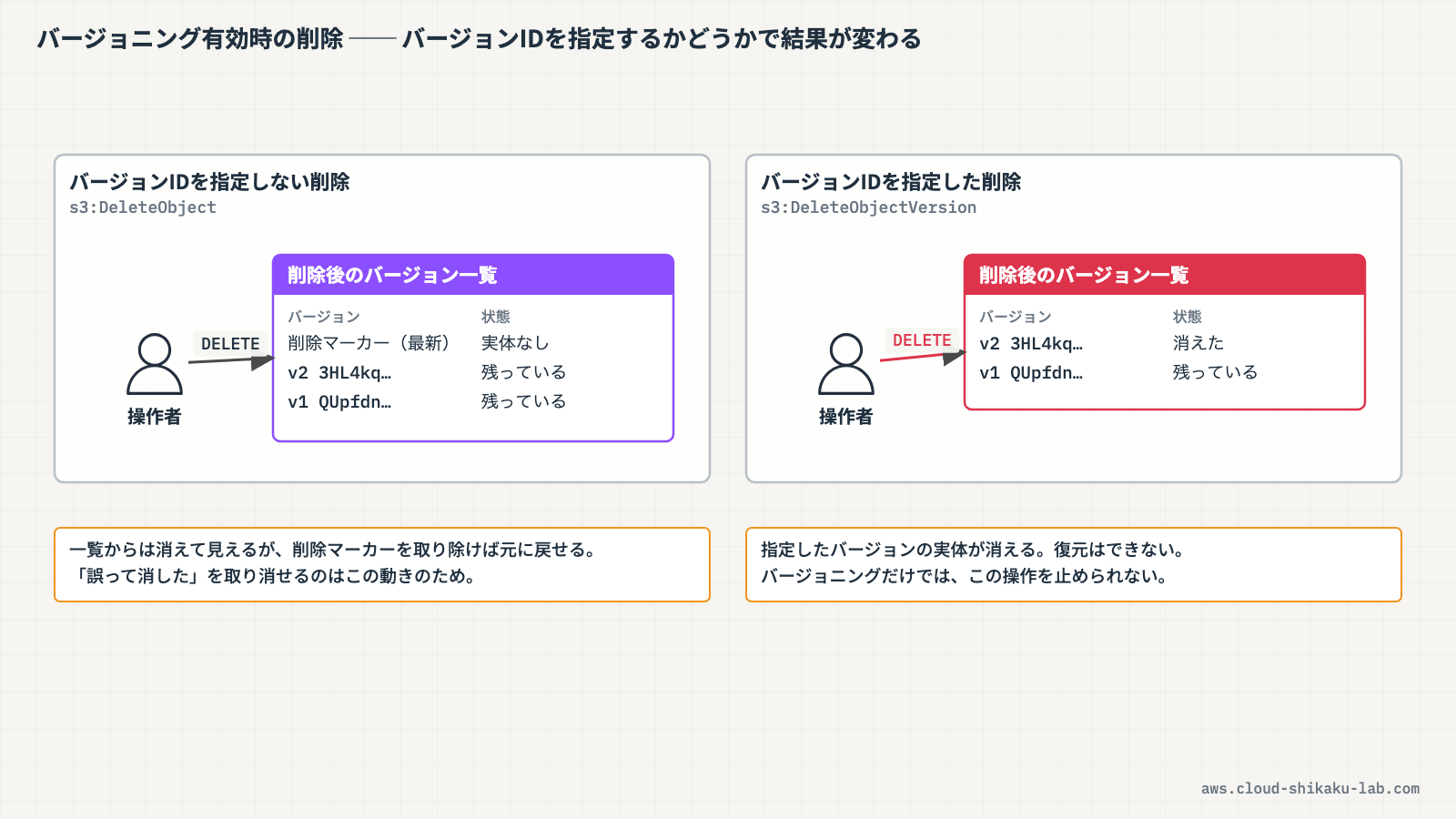Click s3:DeleteObjectVersion action text

pyautogui.click(x=868, y=207)
